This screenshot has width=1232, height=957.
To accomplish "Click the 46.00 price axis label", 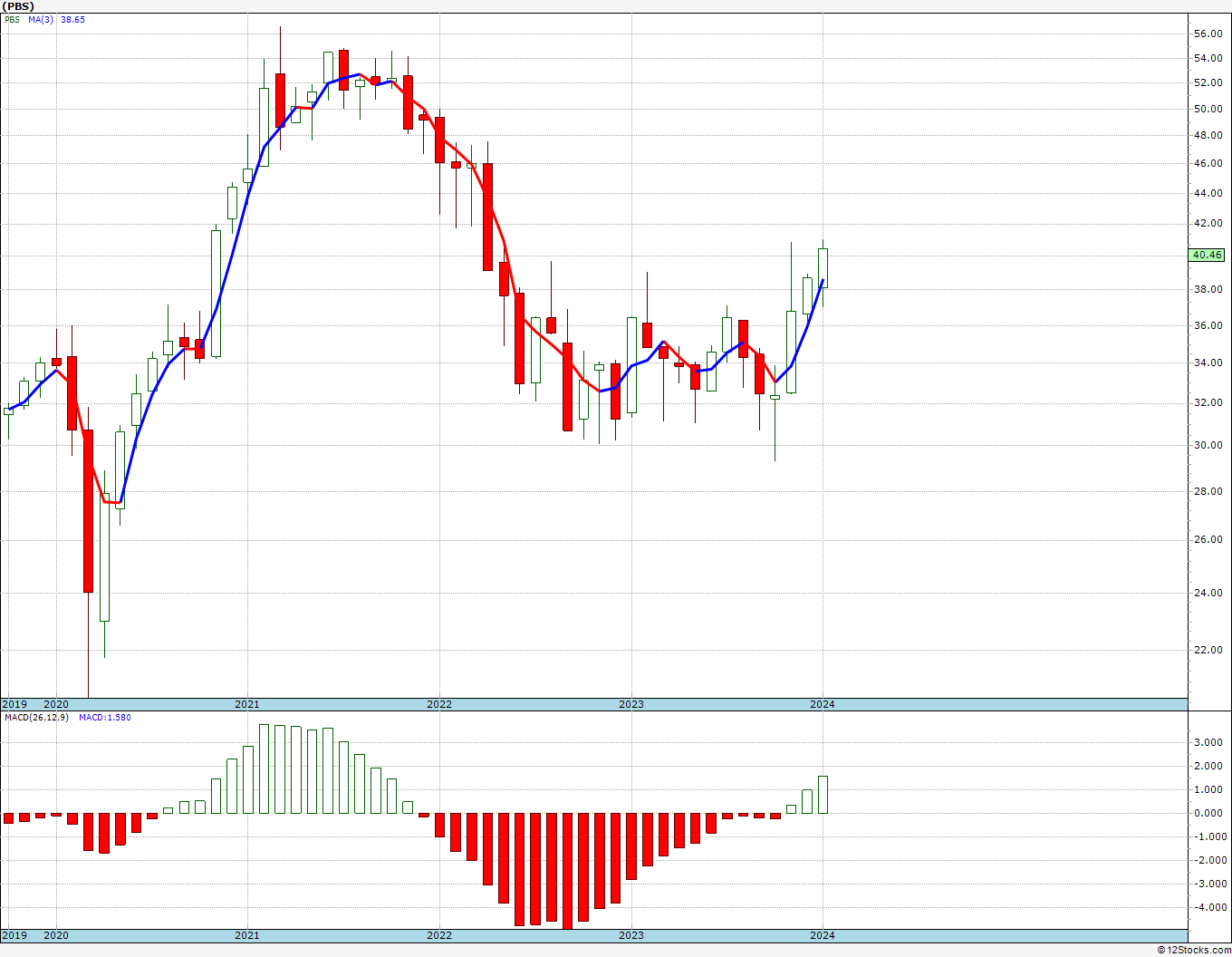I will click(1208, 163).
